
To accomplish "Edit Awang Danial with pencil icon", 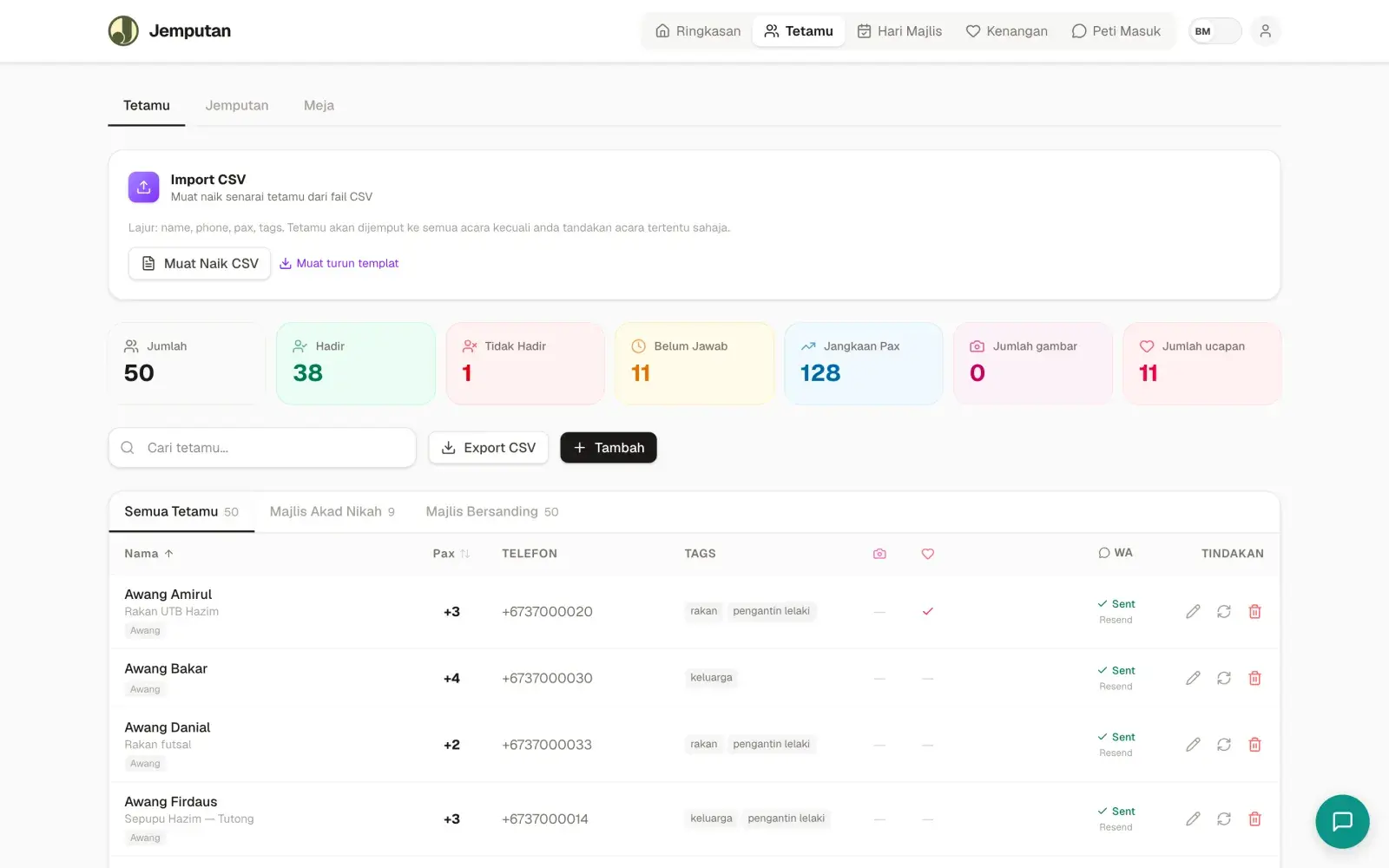I will pos(1193,745).
